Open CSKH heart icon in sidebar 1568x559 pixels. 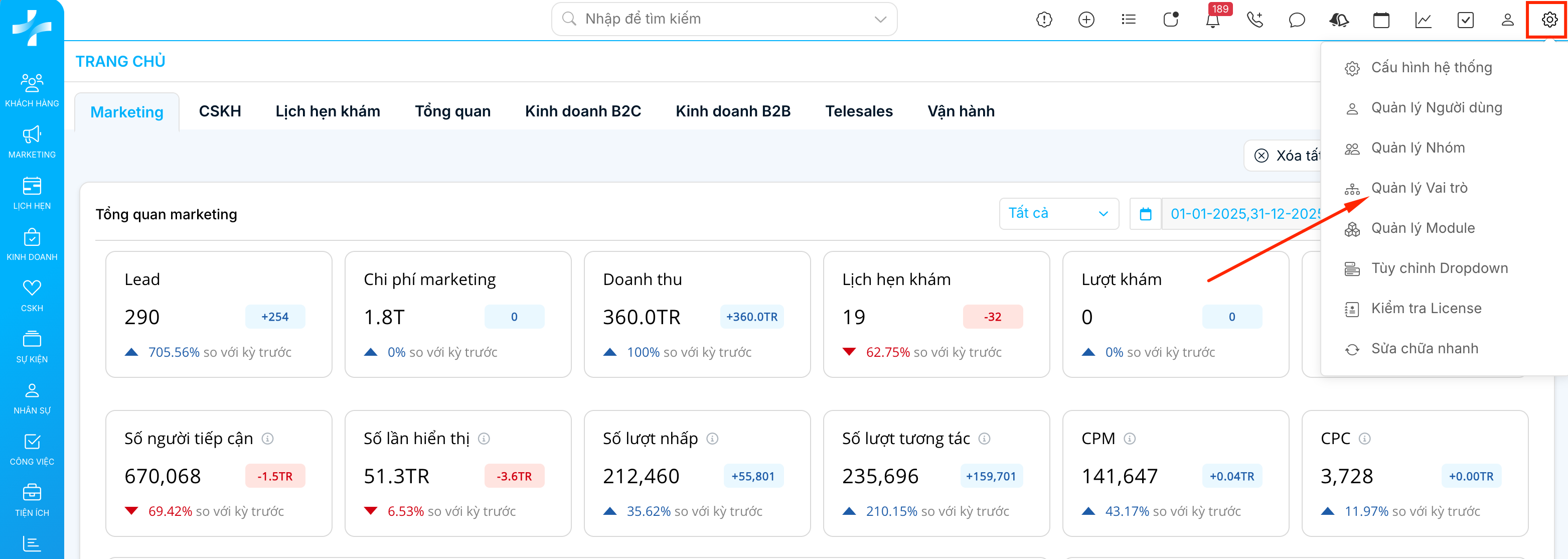pyautogui.click(x=32, y=295)
